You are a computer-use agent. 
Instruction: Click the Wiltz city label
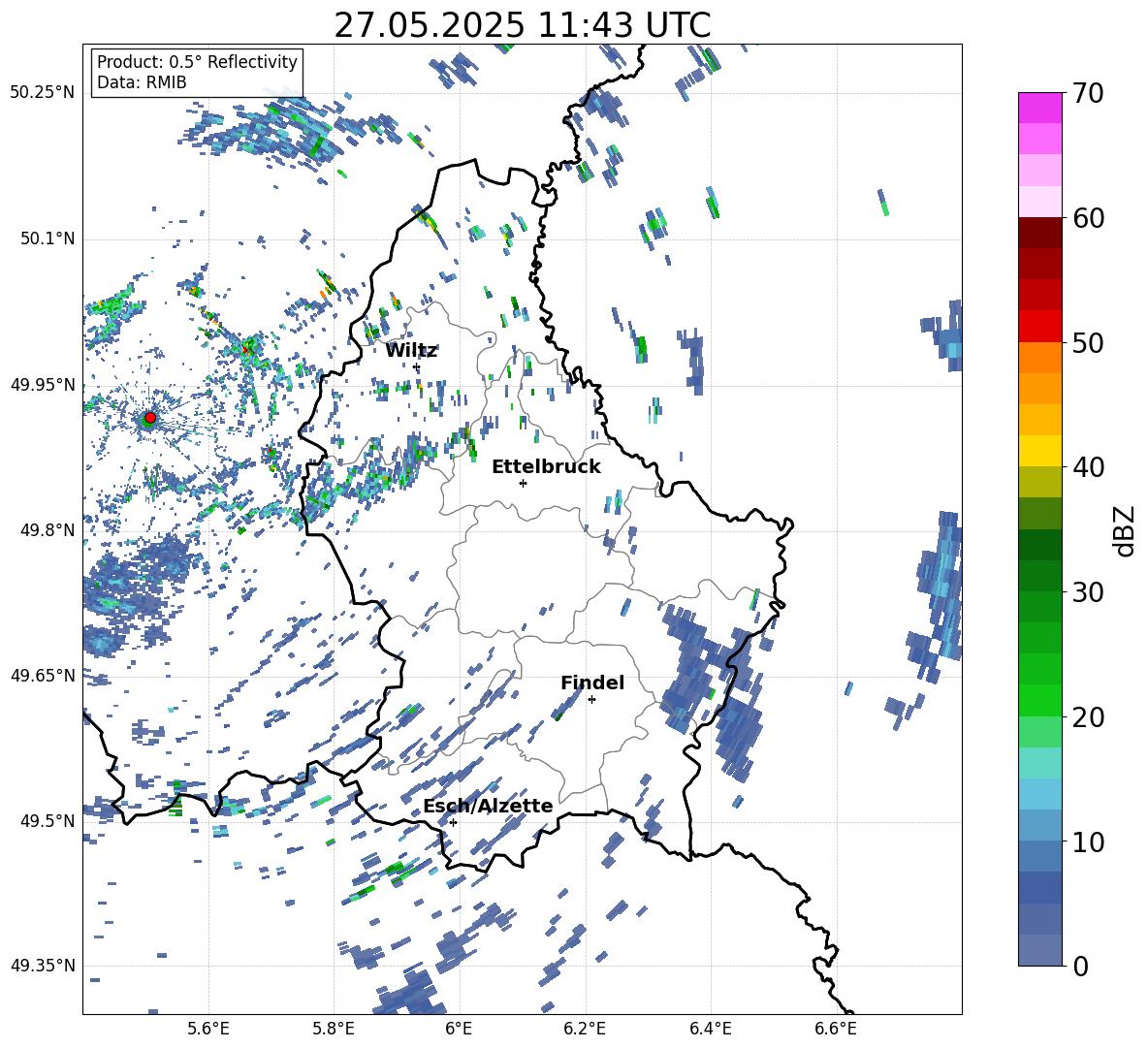[411, 350]
